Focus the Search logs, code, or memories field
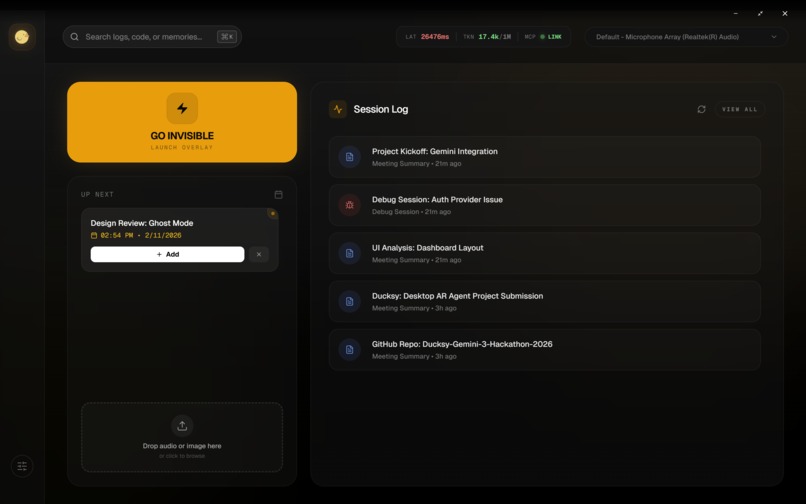Viewport: 806px width, 504px height. (152, 37)
